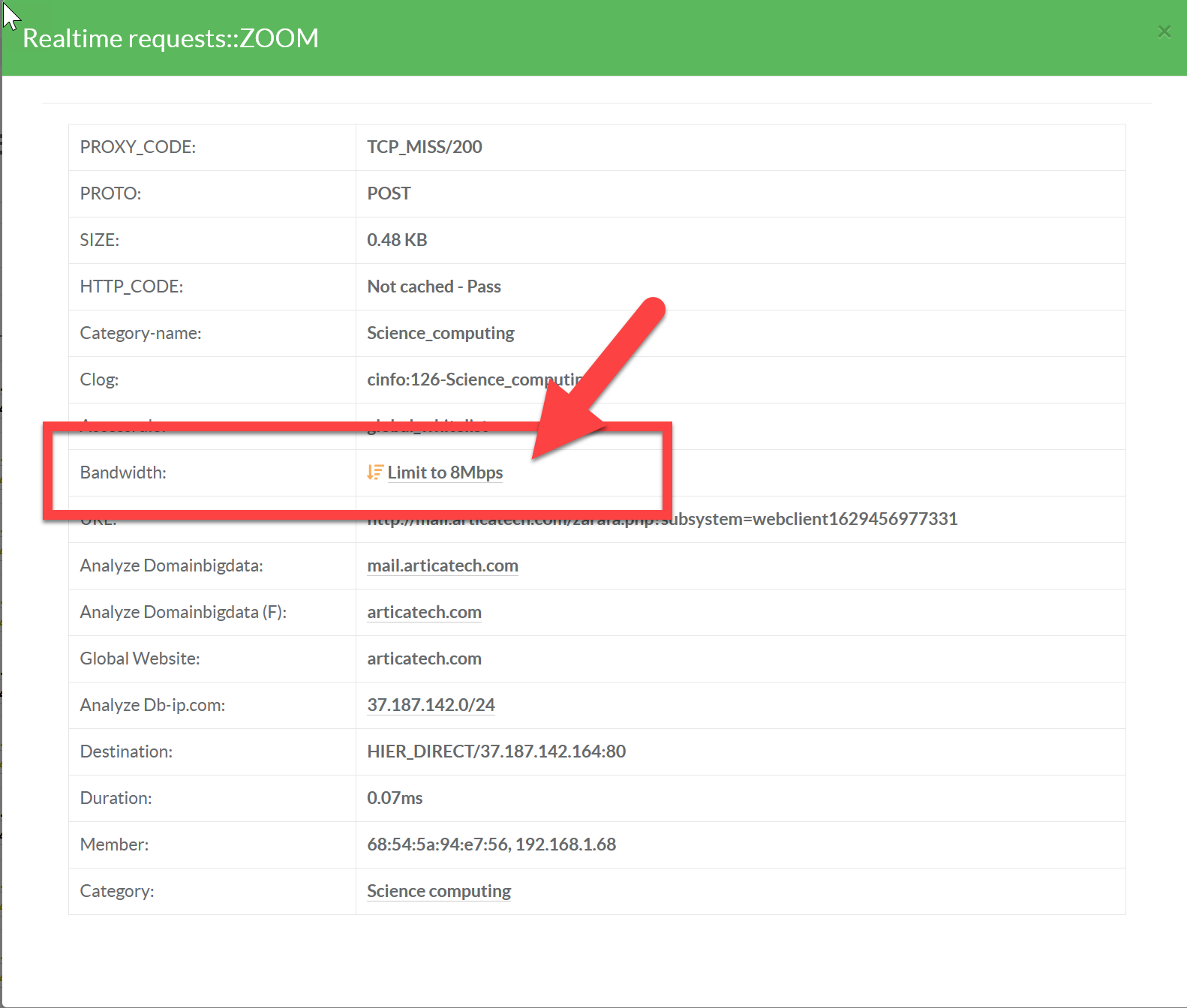Click the HIER_DIRECT destination value
The height and width of the screenshot is (1008, 1187).
(496, 751)
